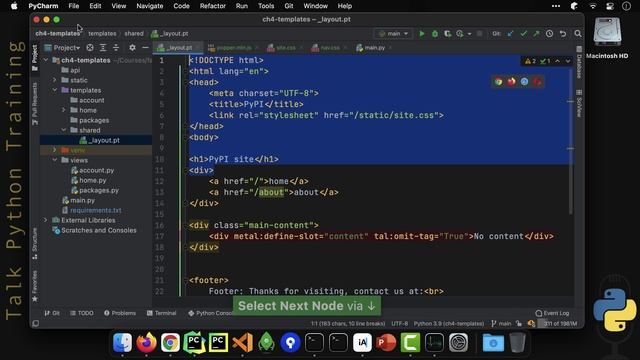Open Python Console tool window
Screen dimensions: 640x360
tap(210, 313)
